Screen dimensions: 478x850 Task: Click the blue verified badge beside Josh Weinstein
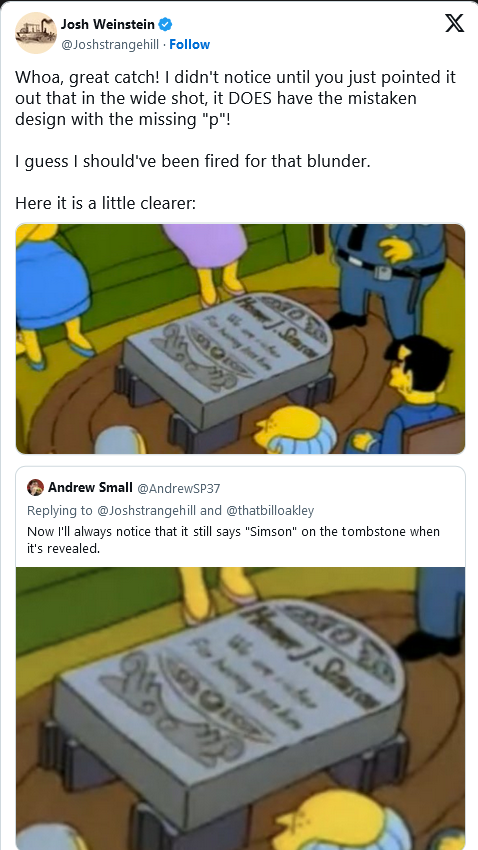click(x=165, y=24)
